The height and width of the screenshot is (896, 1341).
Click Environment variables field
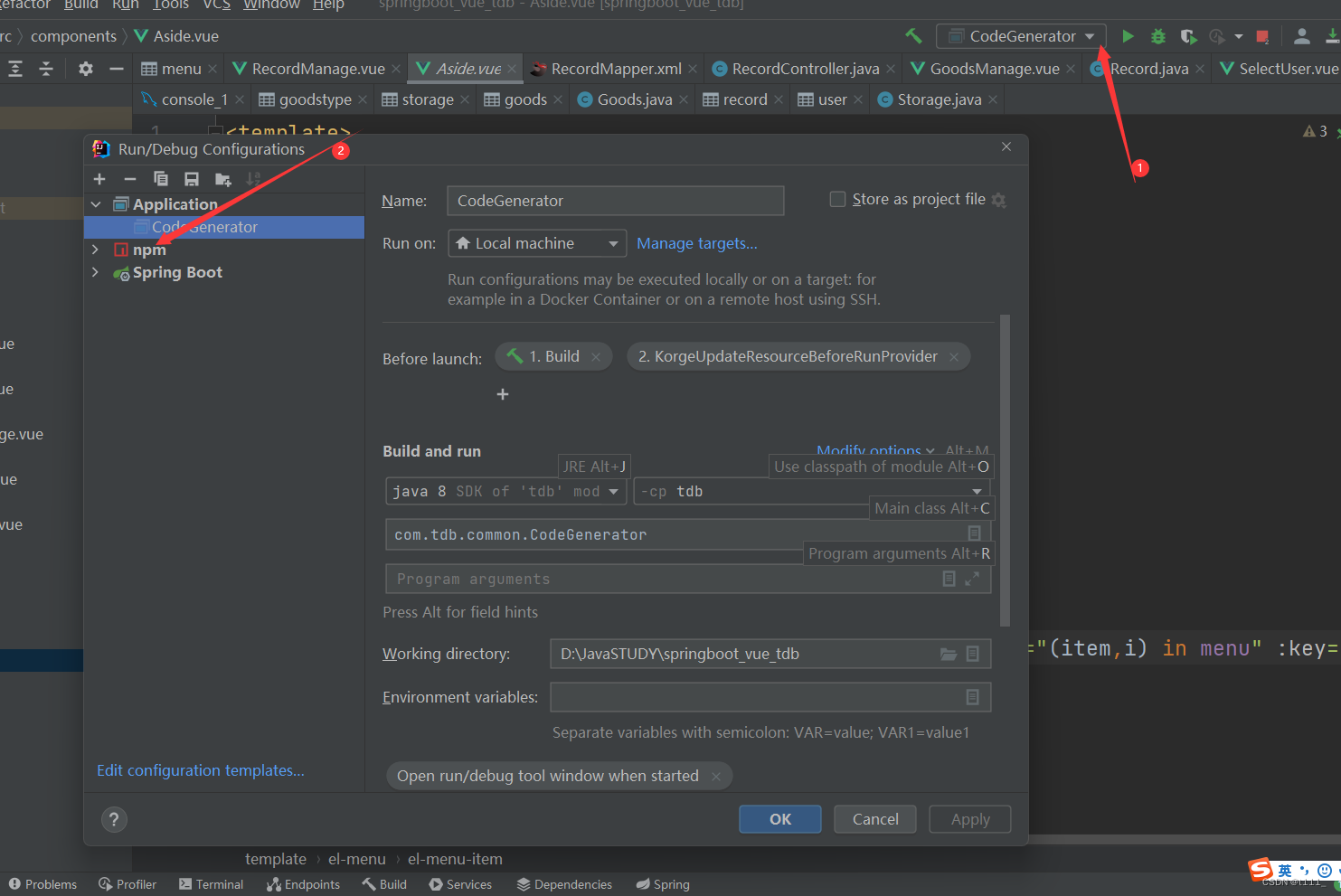[x=770, y=697]
